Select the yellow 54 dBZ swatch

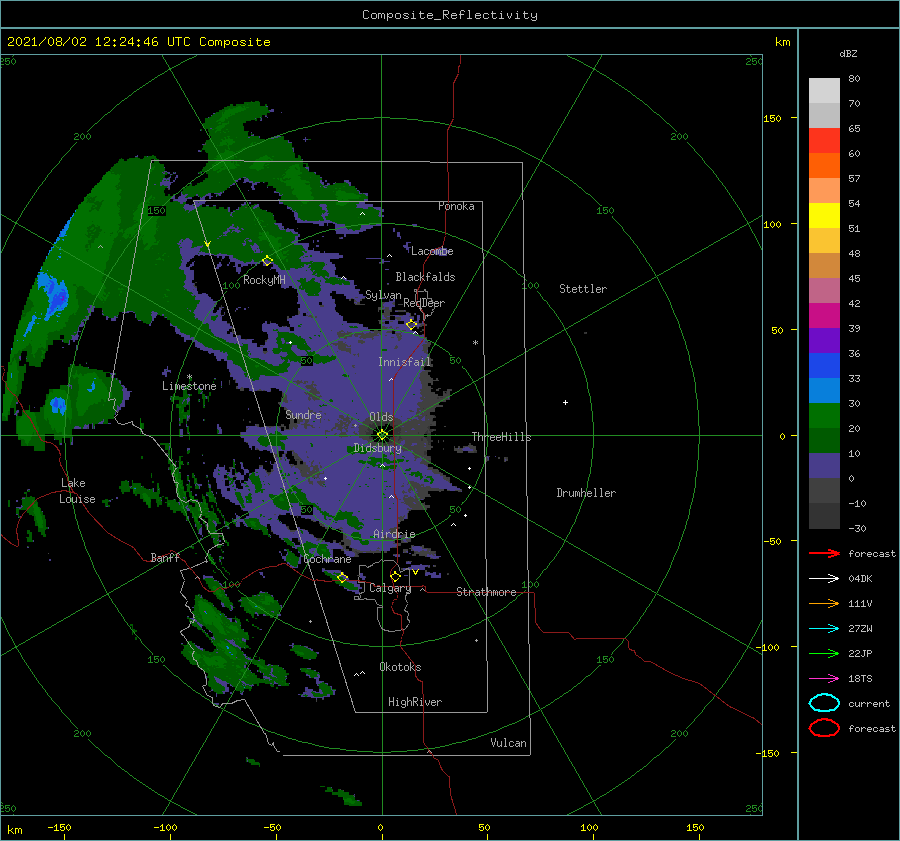(x=824, y=215)
